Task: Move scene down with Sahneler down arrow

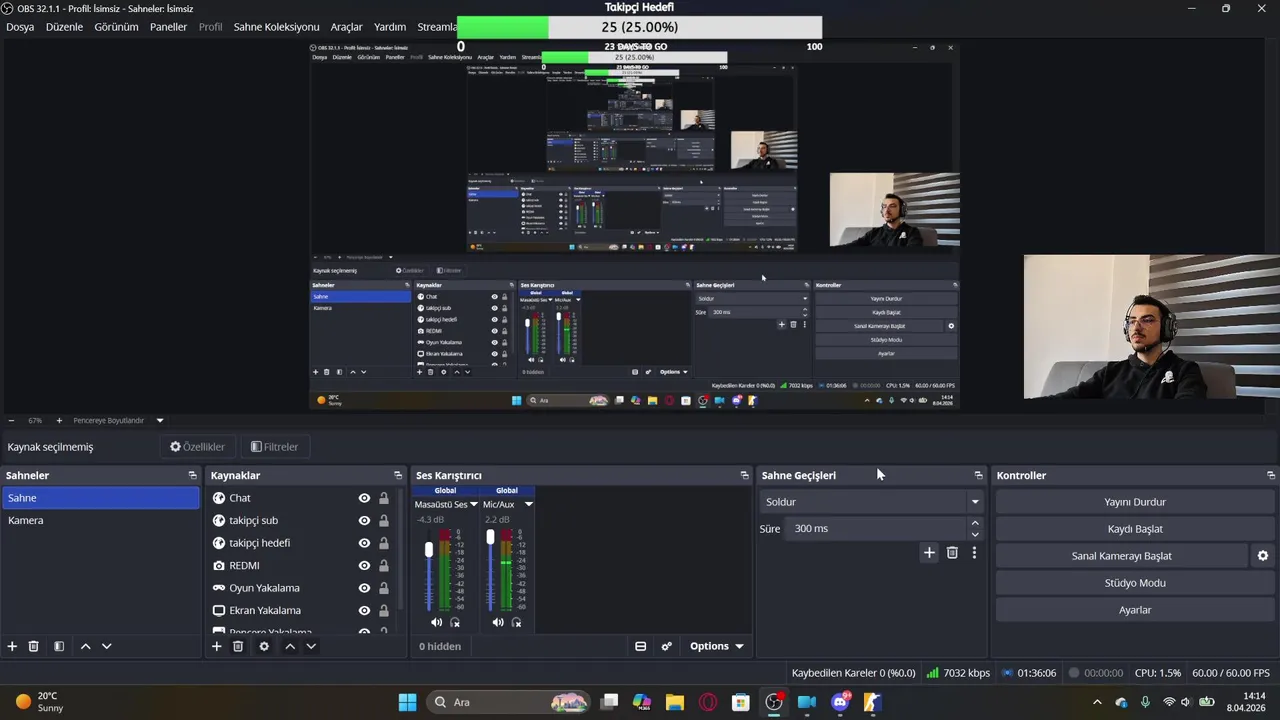Action: [107, 646]
